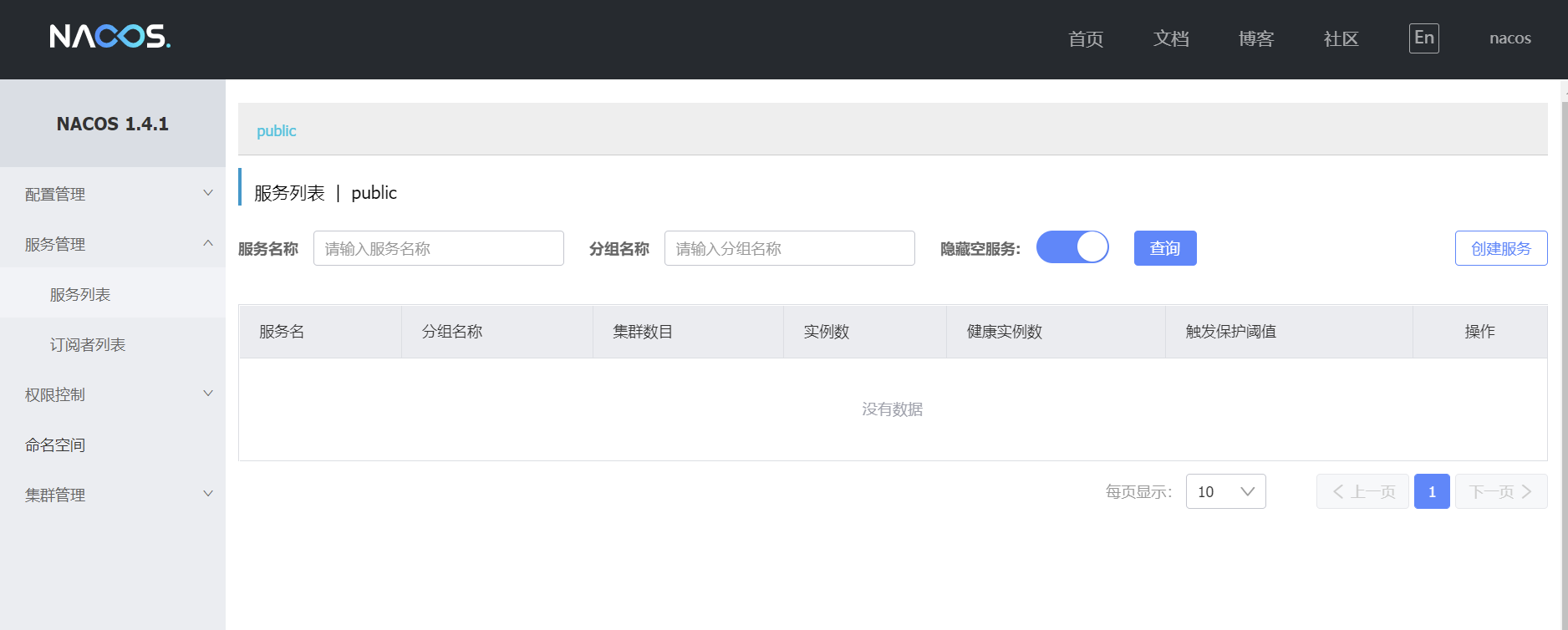
Task: Click the 创建服务 button
Action: [1501, 248]
